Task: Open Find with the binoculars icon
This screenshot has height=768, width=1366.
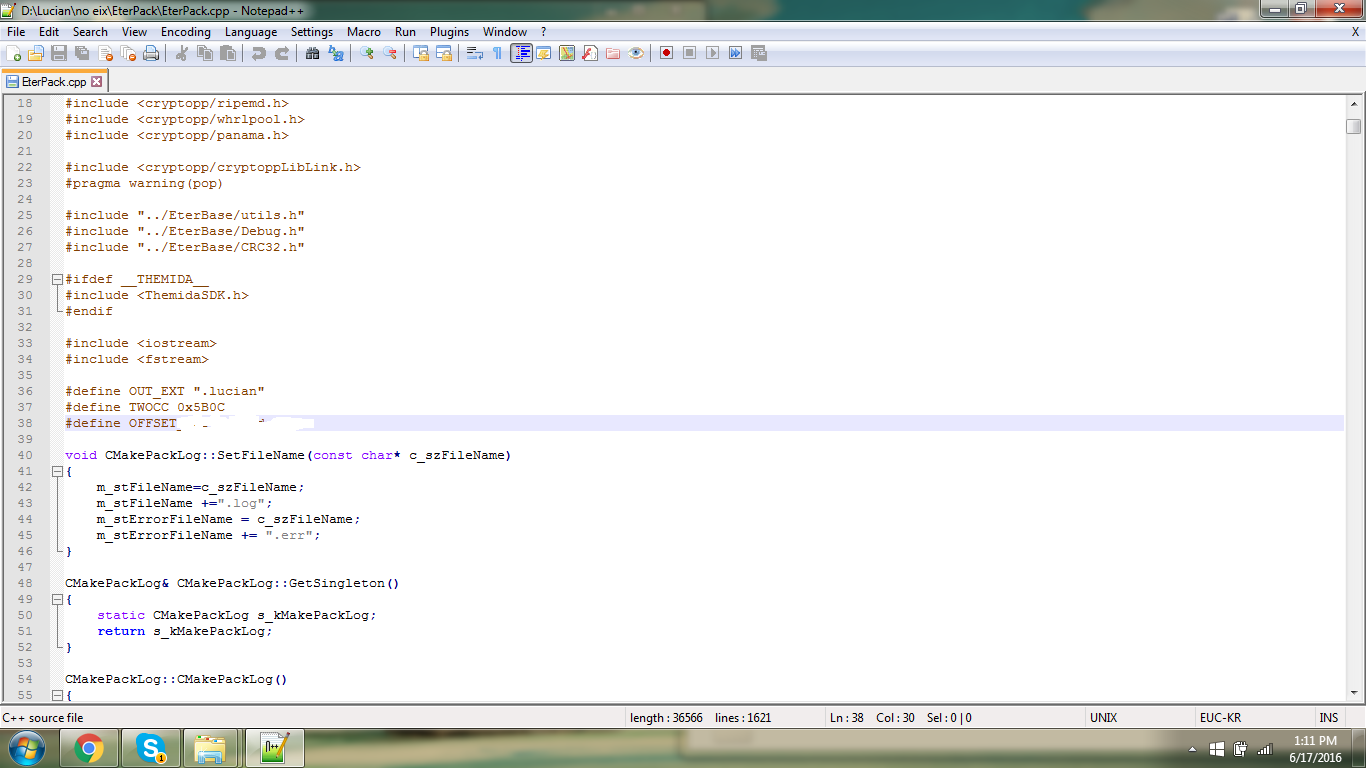Action: [x=312, y=53]
